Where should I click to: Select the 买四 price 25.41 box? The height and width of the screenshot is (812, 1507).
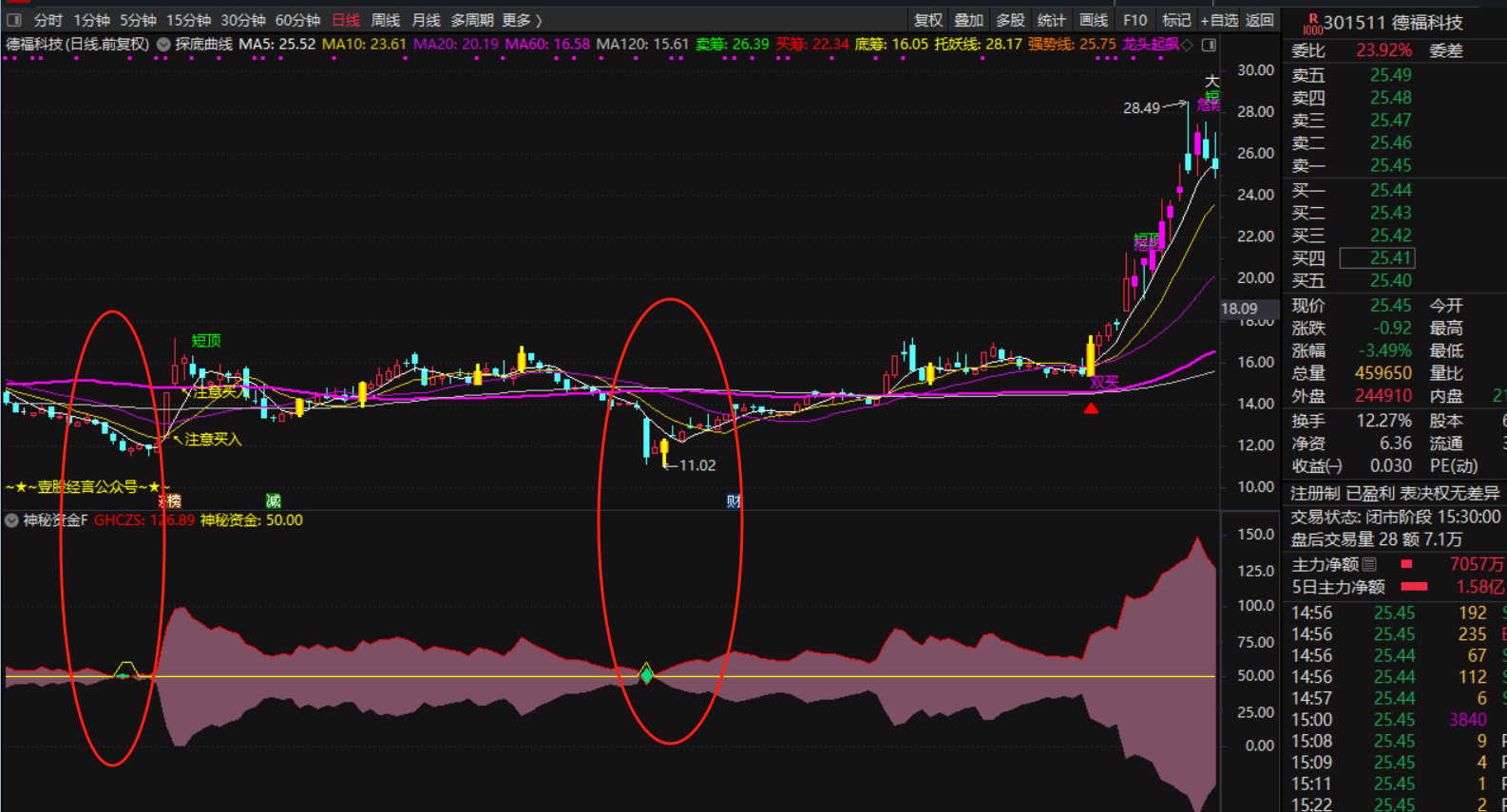pyautogui.click(x=1377, y=257)
